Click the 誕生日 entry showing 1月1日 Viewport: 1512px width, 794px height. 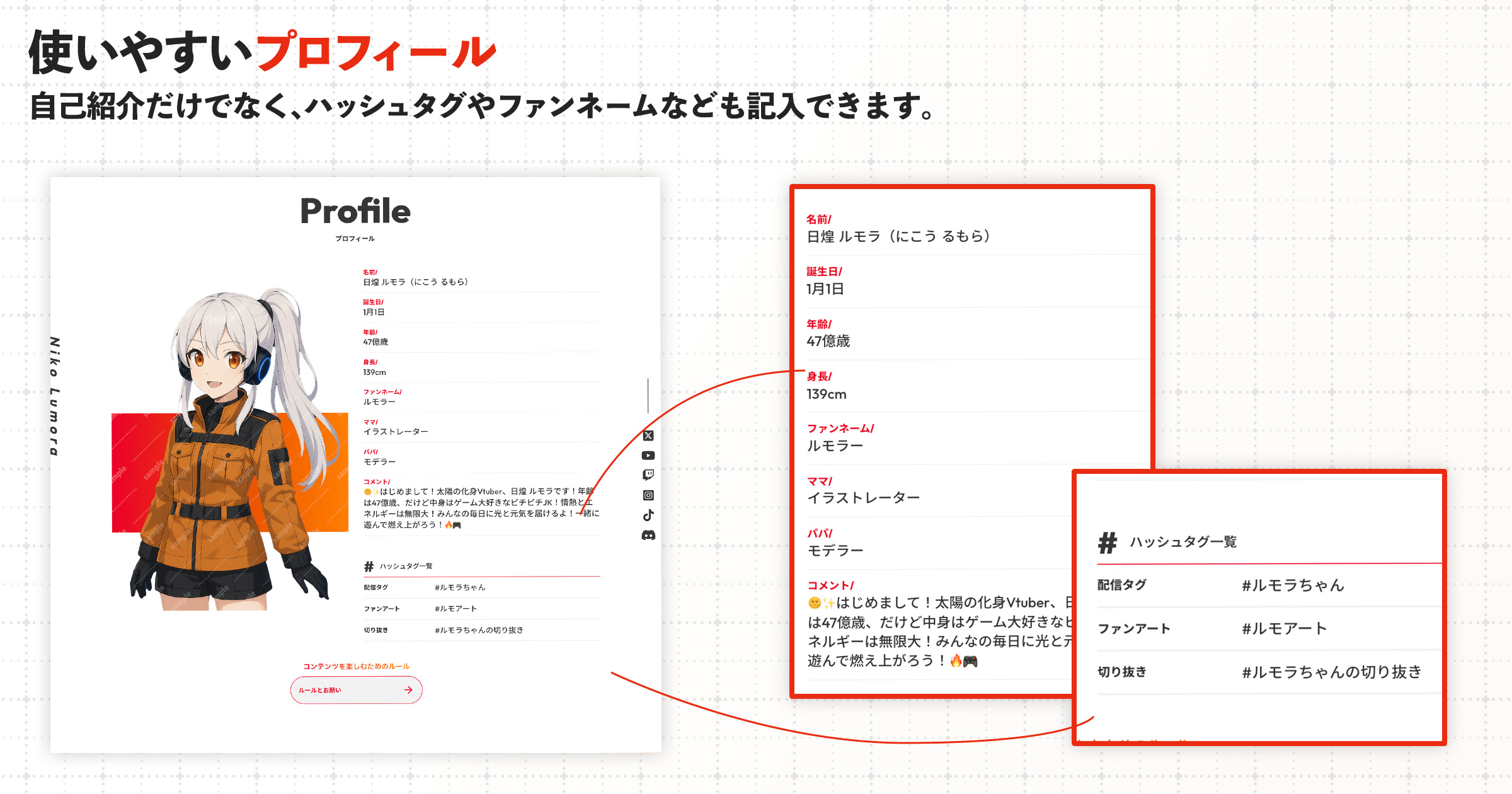pyautogui.click(x=372, y=313)
